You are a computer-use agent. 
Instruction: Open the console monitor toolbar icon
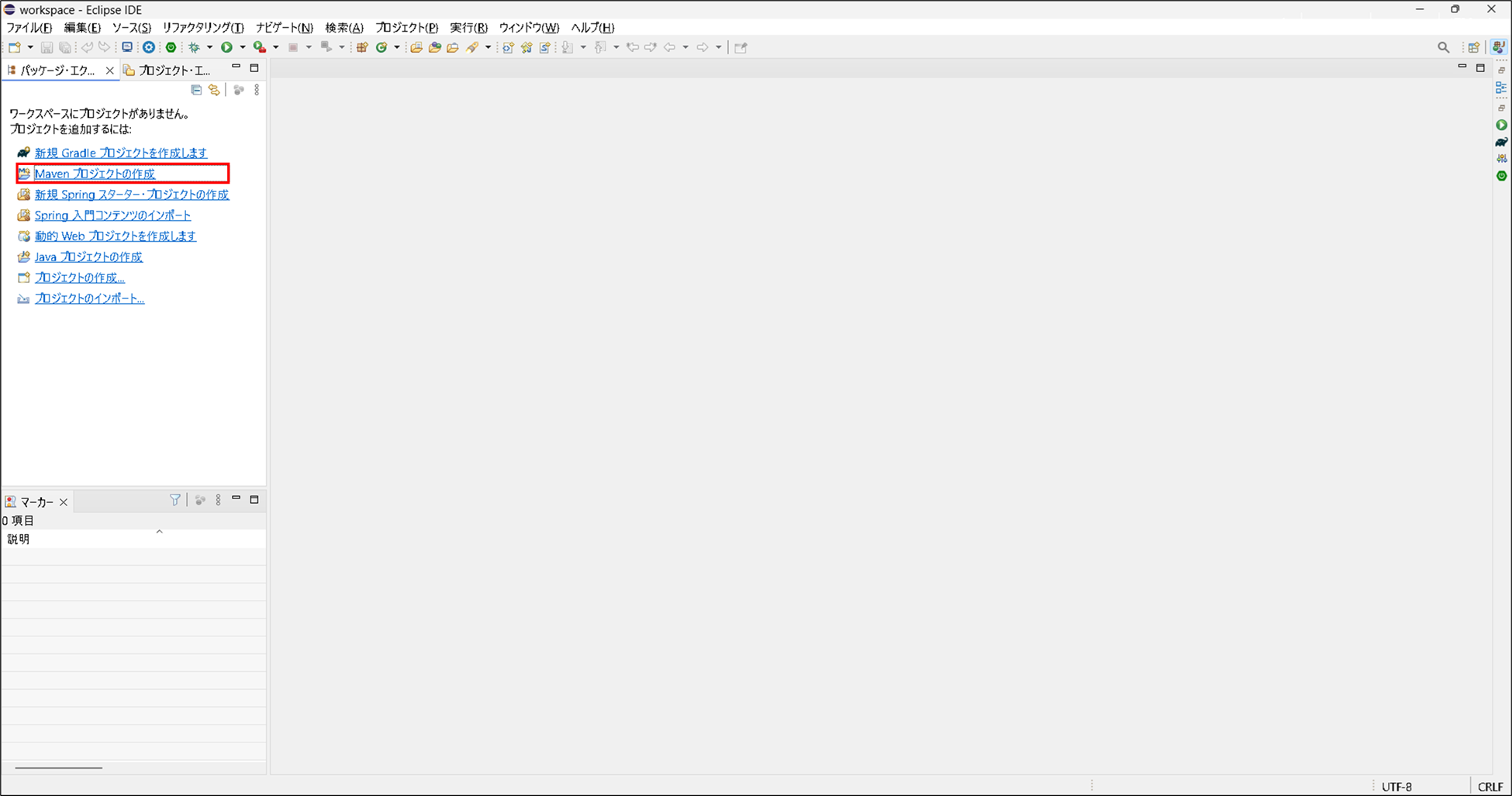coord(127,47)
